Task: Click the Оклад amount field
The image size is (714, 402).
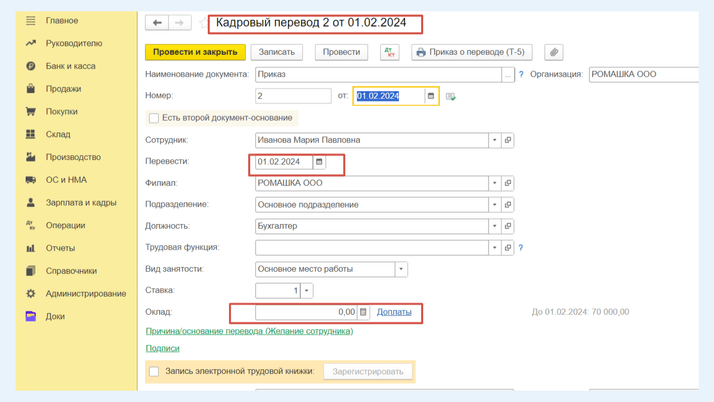Action: click(x=306, y=312)
